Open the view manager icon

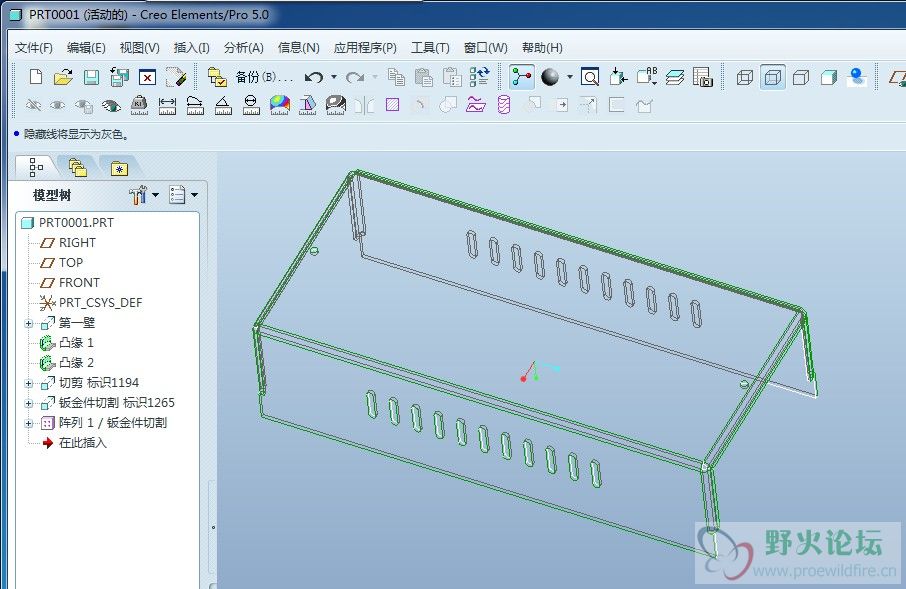coord(703,77)
